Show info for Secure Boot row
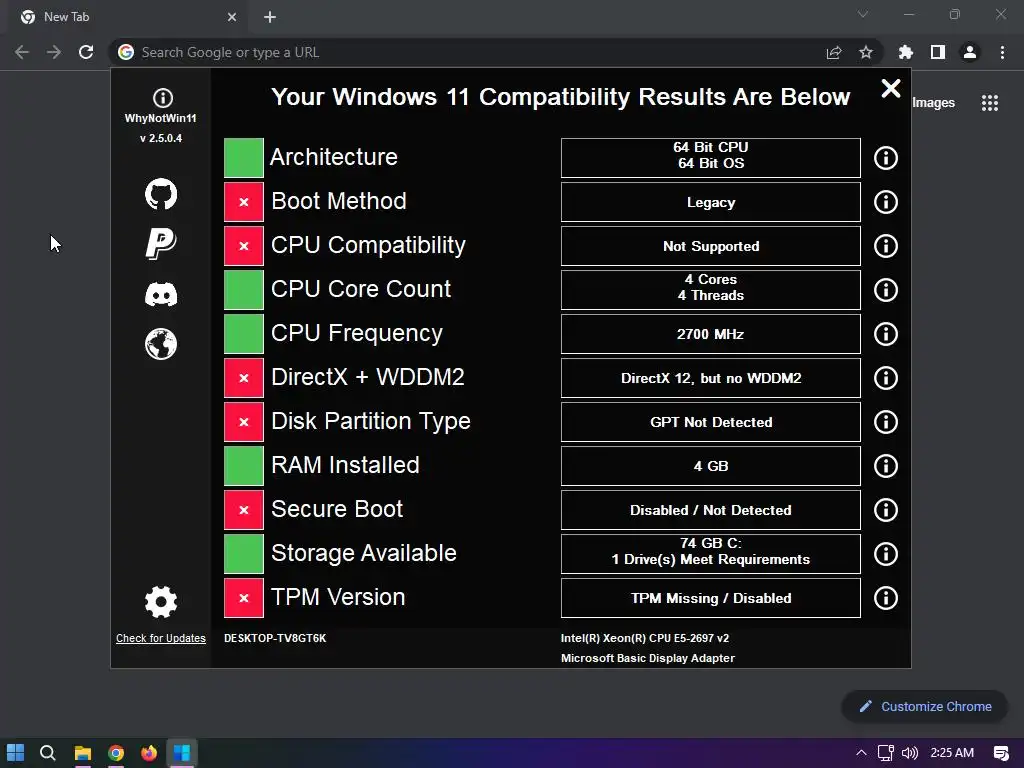 (886, 510)
